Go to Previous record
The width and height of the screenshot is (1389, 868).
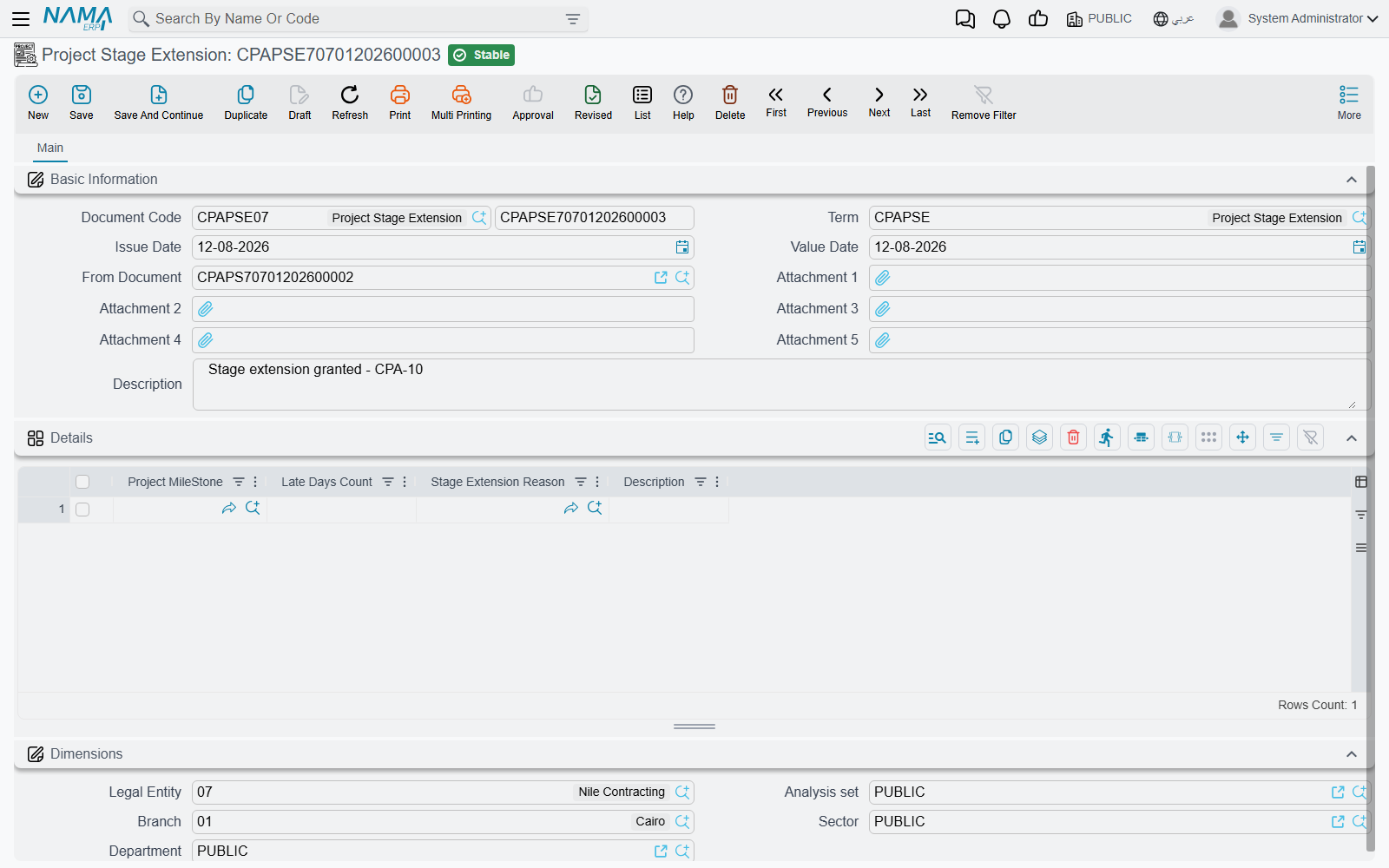point(827,102)
